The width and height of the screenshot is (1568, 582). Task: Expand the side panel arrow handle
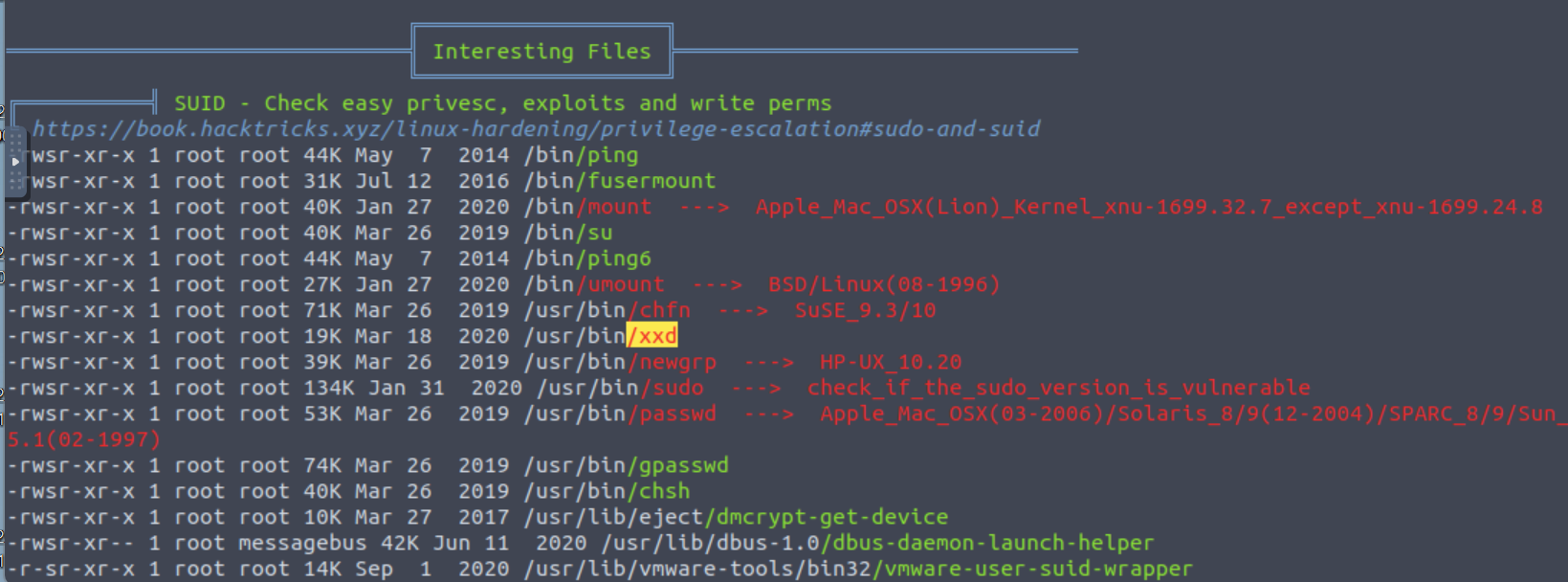(14, 162)
